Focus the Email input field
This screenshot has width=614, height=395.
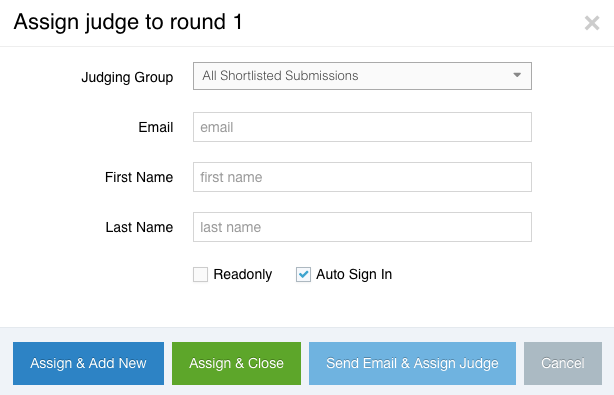point(362,127)
